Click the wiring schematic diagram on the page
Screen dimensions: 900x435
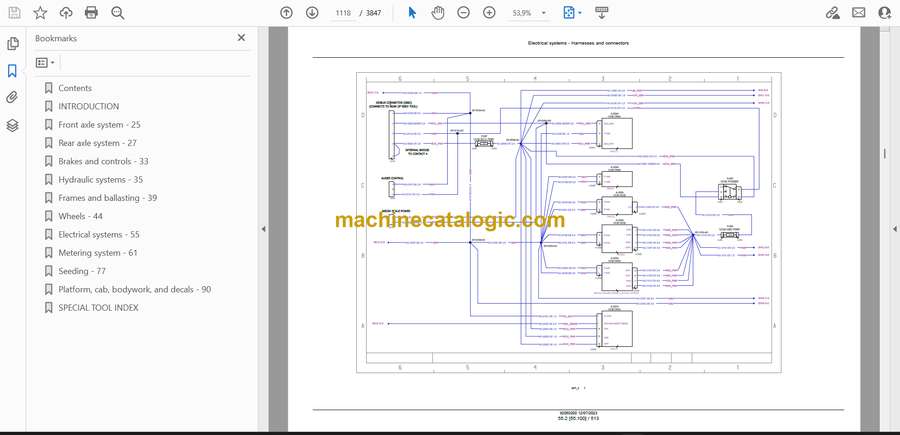569,222
